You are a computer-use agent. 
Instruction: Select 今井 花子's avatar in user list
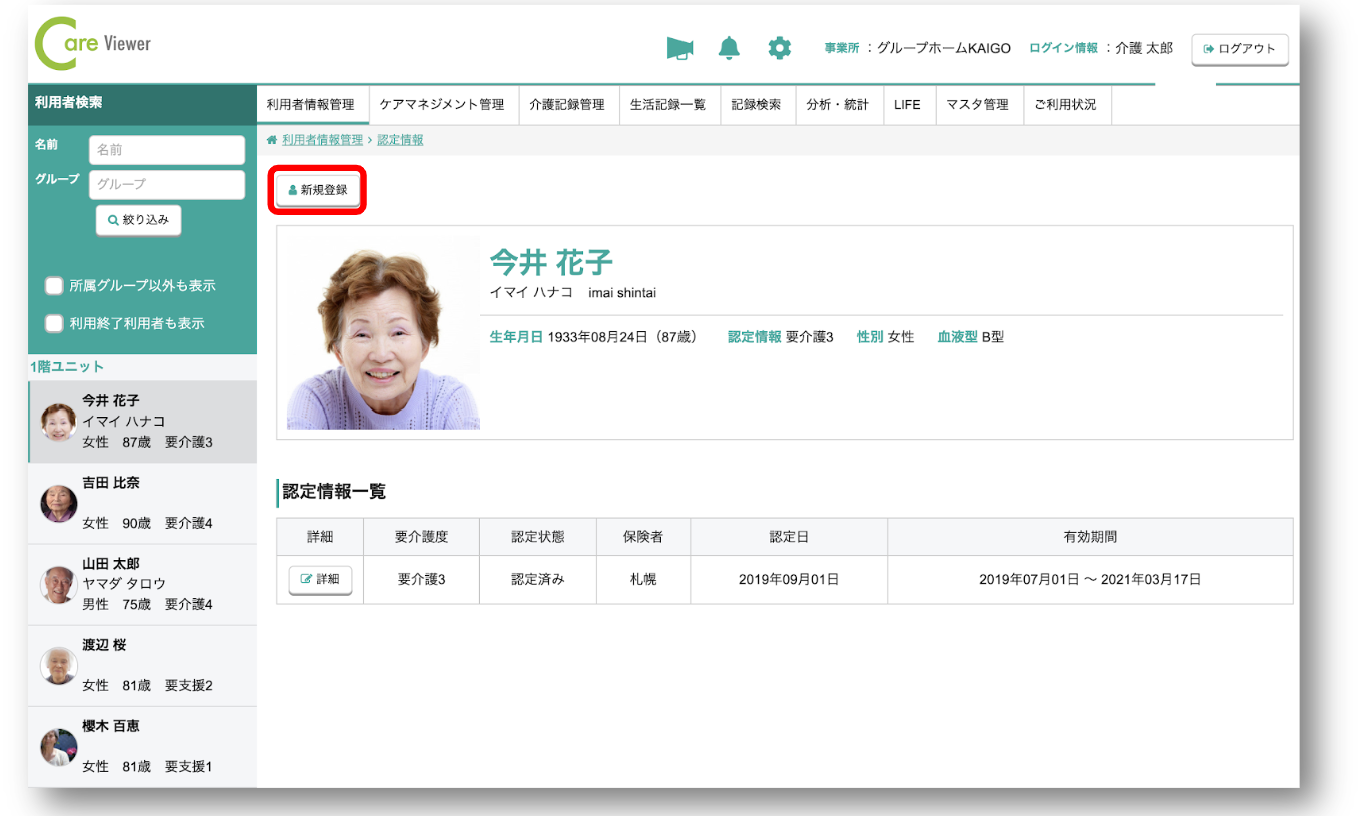[58, 422]
